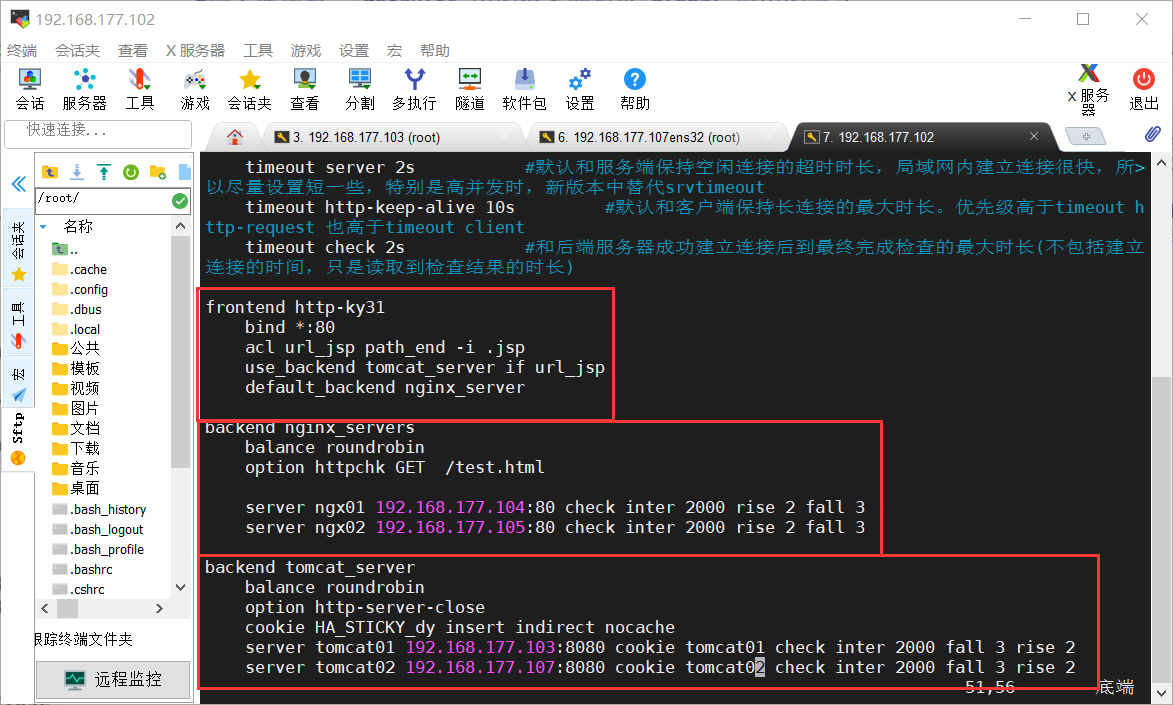The height and width of the screenshot is (705, 1173).
Task: Select the 公共 folder
Action: 76,349
